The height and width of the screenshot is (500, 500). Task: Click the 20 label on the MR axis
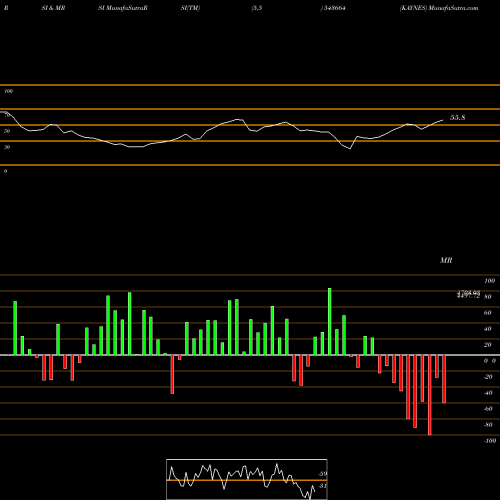[487, 345]
